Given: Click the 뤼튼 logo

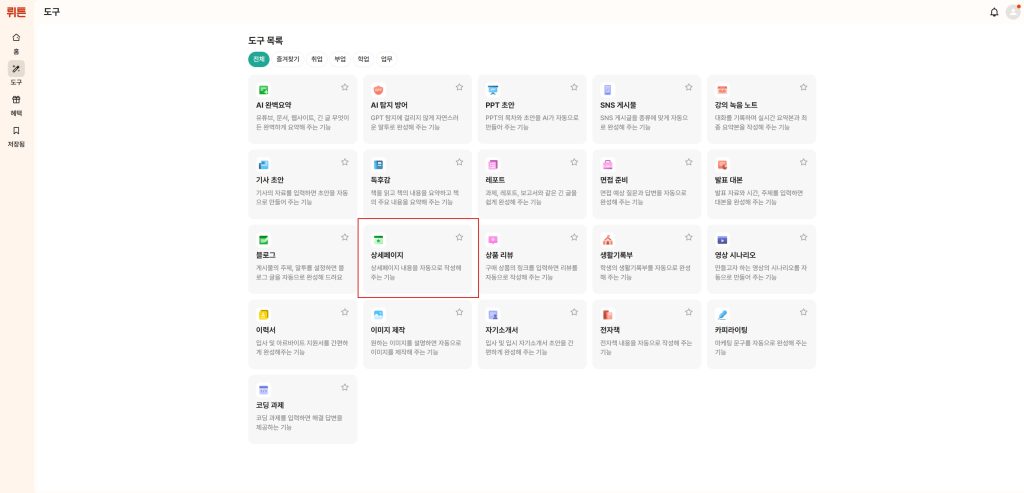Looking at the screenshot, I should [x=15, y=12].
